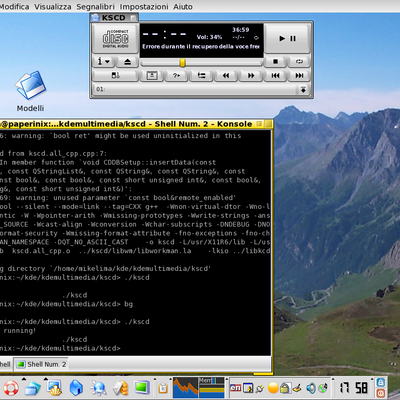Screen dimensions: 400x400
Task: Open the Home folder icon in panel
Action: click(76, 388)
